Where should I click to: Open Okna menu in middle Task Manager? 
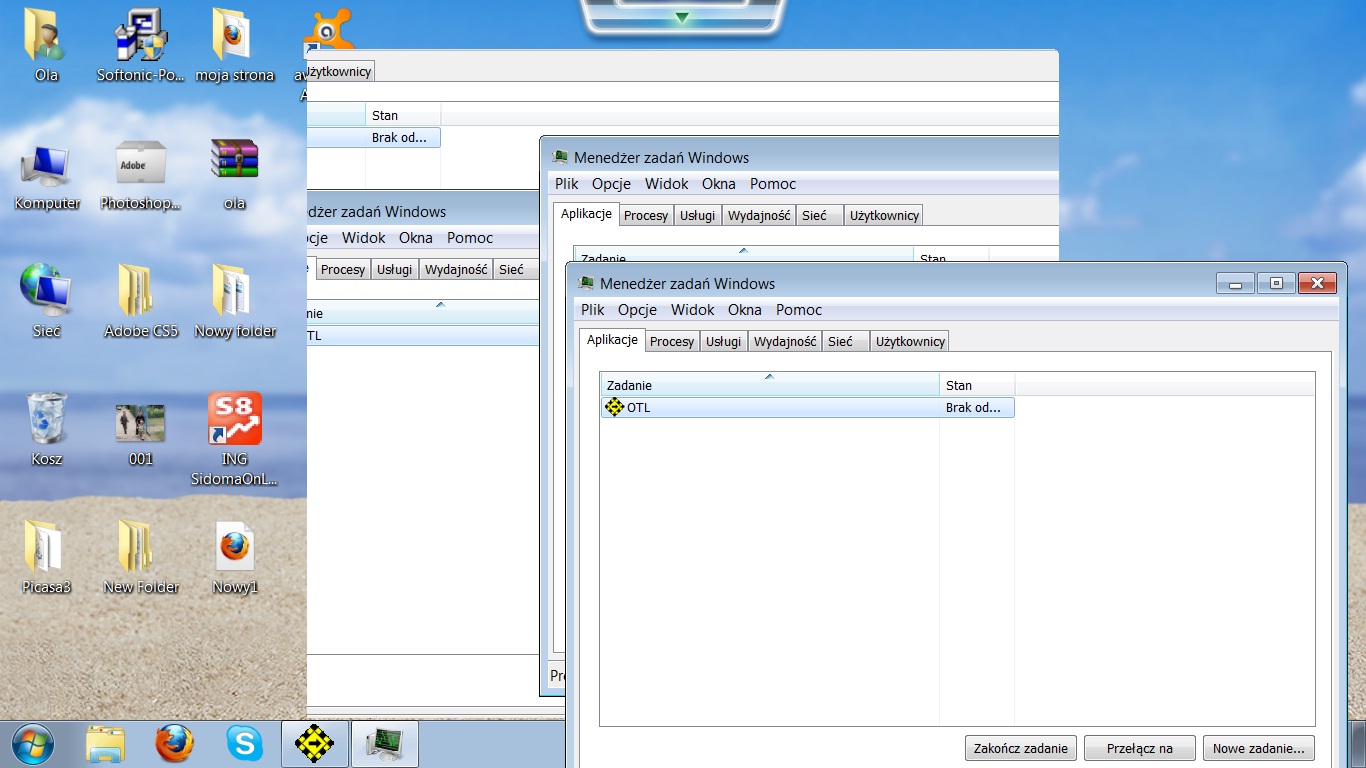[719, 184]
